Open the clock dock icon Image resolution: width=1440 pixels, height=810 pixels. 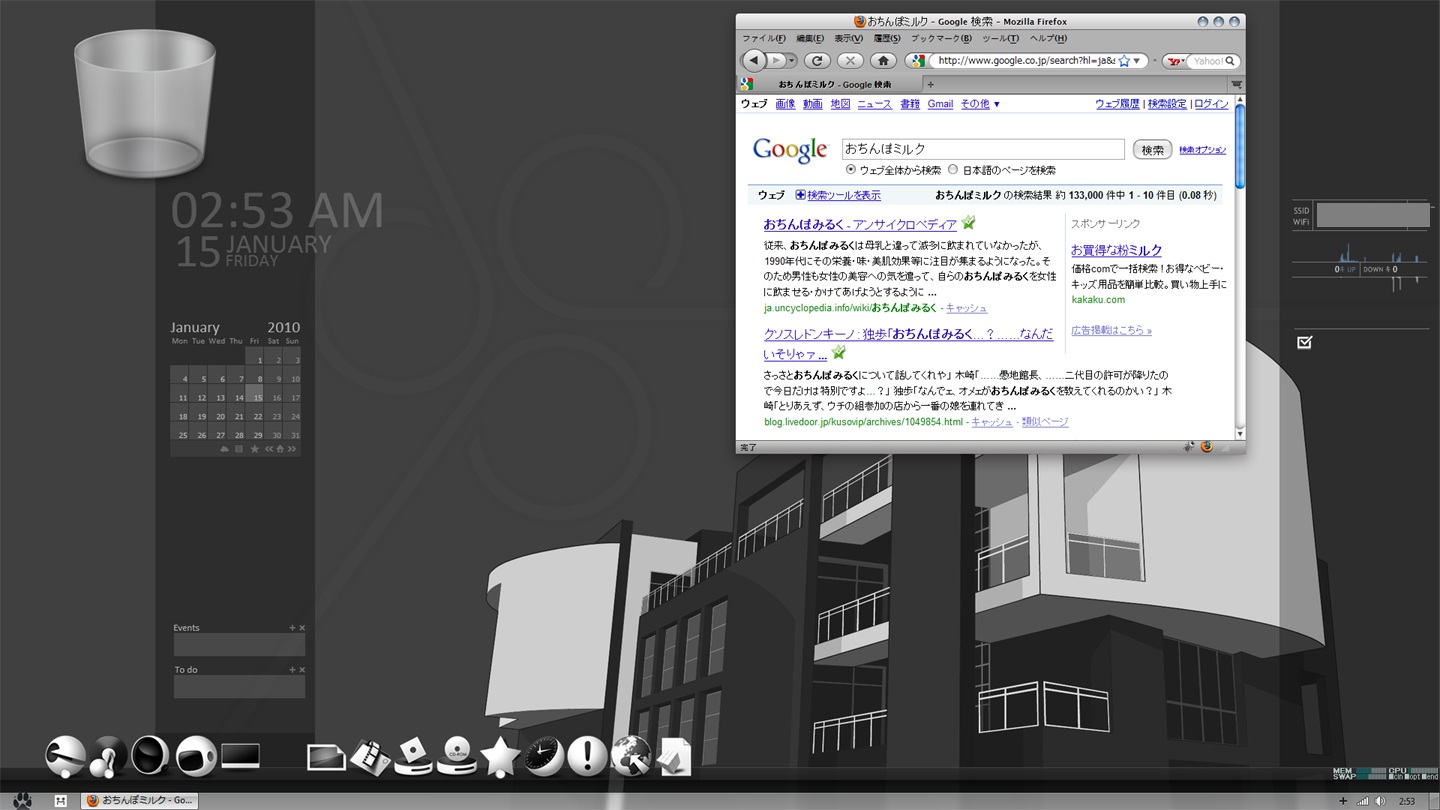click(x=543, y=756)
